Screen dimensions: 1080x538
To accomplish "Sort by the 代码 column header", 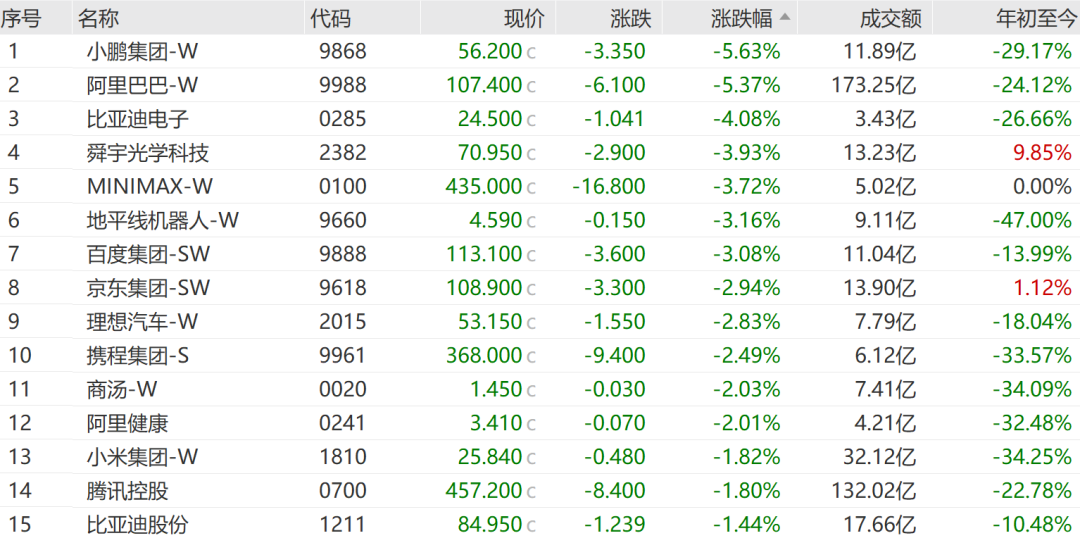I will pos(331,19).
